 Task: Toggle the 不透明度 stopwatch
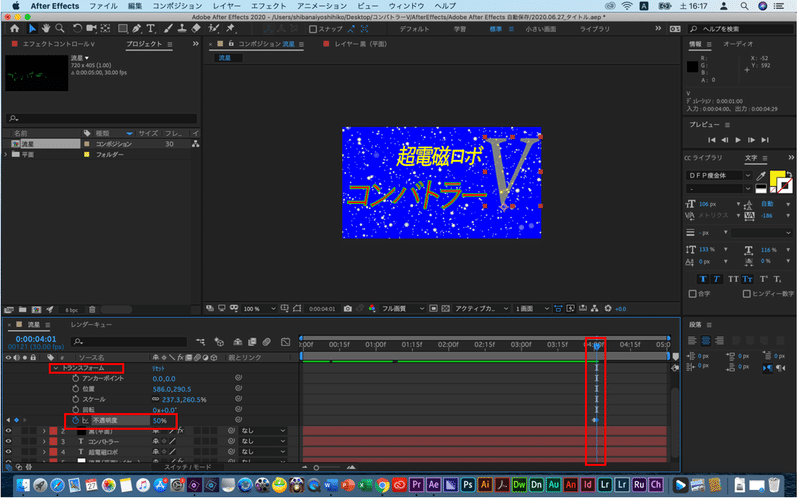click(x=76, y=421)
